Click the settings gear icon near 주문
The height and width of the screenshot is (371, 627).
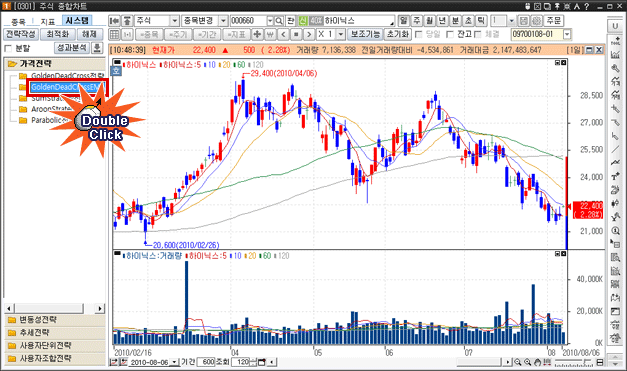[536, 20]
